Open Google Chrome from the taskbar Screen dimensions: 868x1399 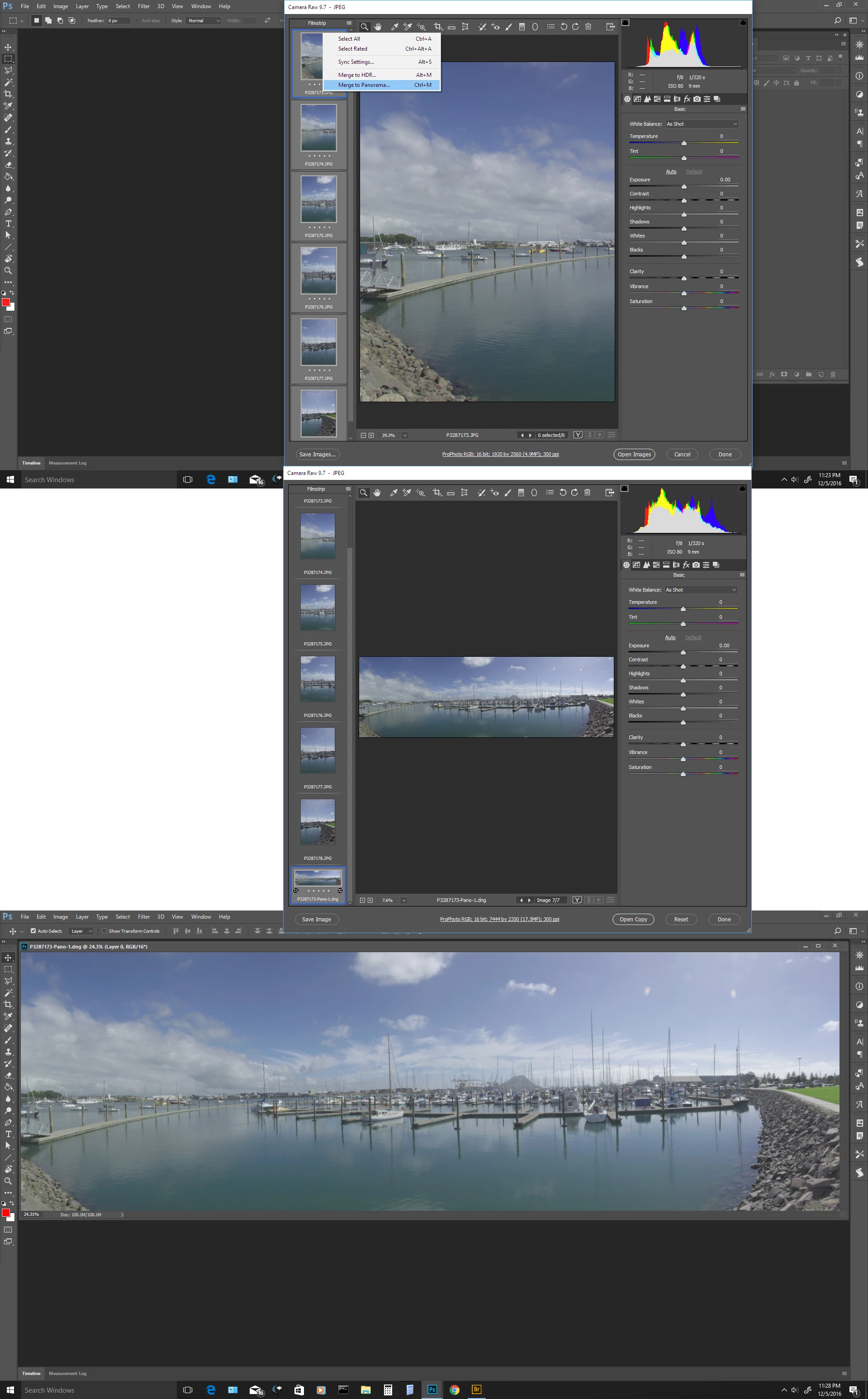pyautogui.click(x=454, y=1390)
